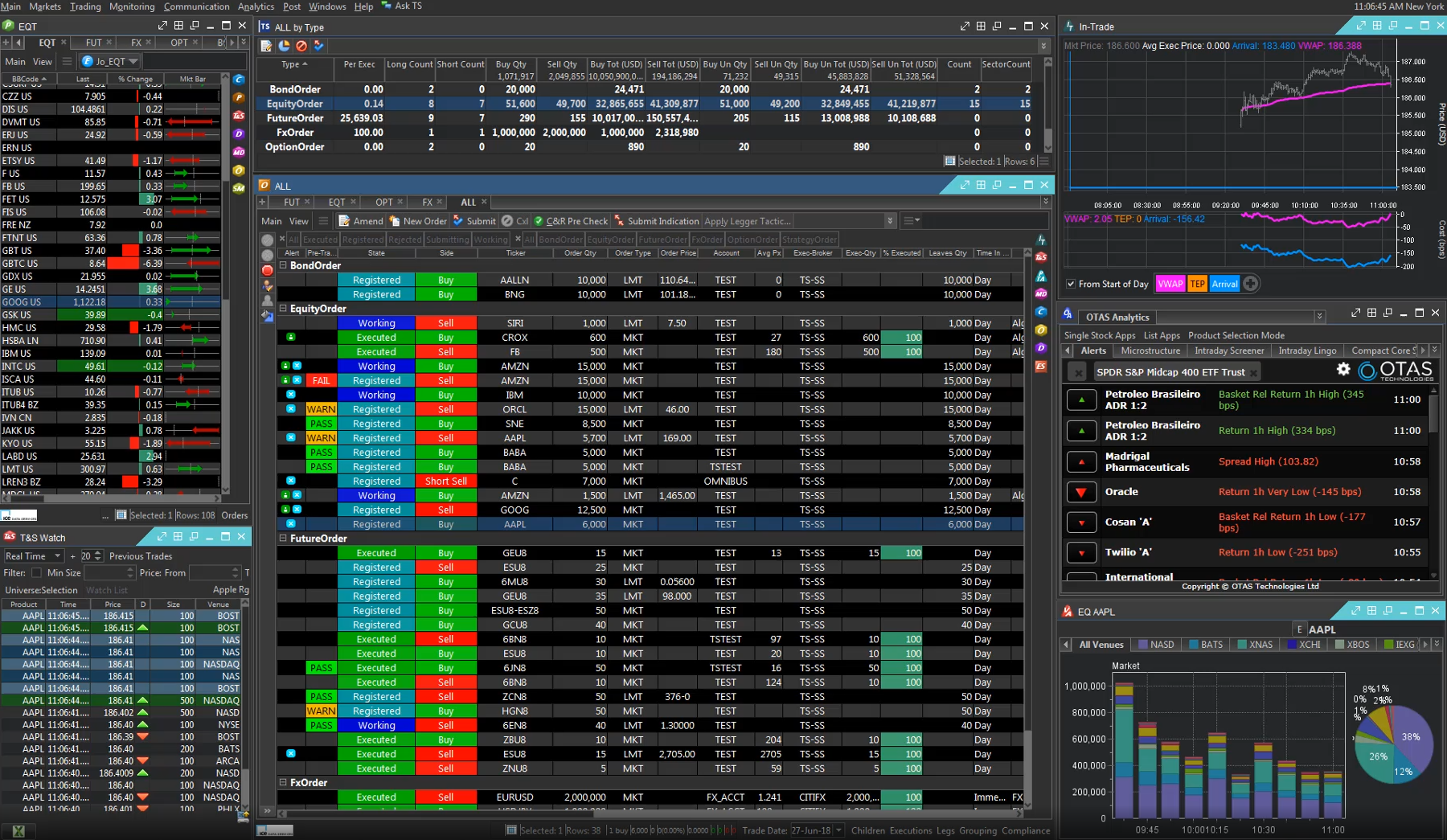1447x840 pixels.
Task: Click the New Order toolbar icon
Action: click(395, 221)
